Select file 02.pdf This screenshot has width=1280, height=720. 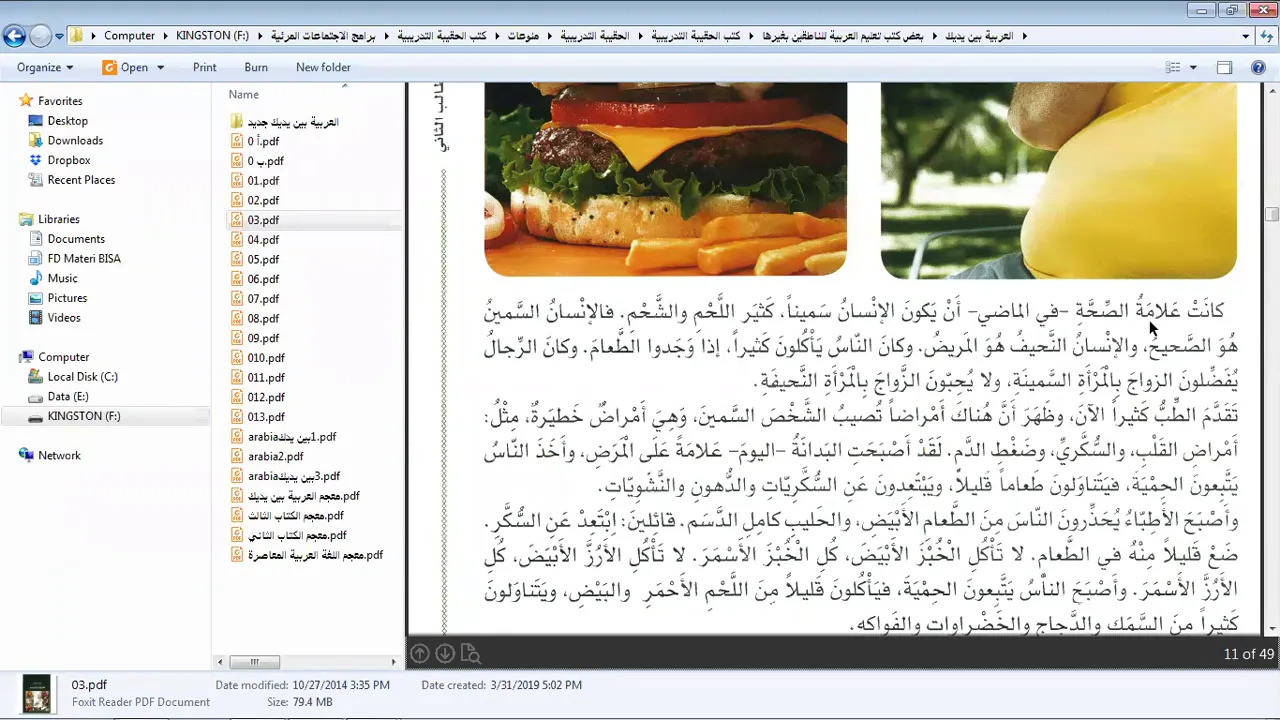click(x=263, y=200)
